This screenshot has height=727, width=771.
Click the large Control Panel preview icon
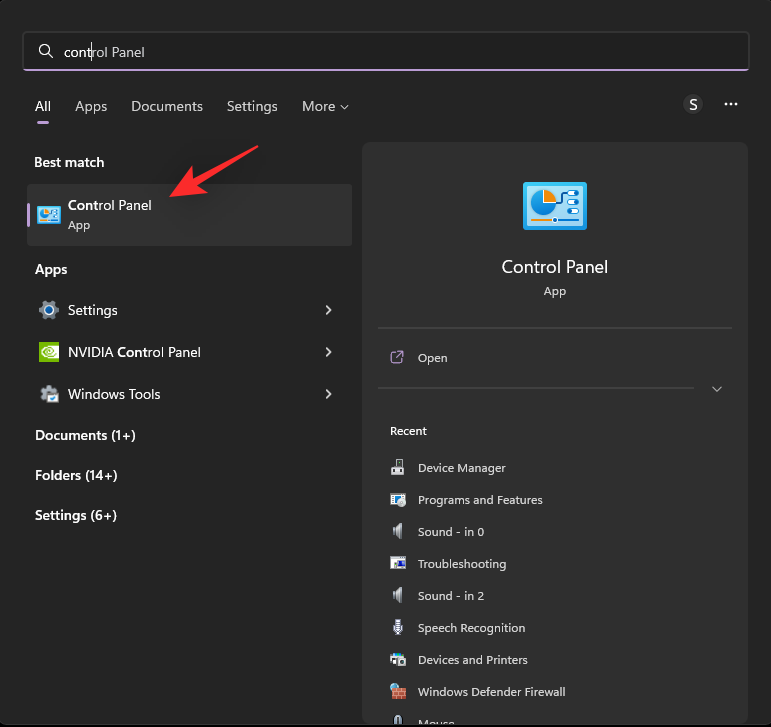coord(555,206)
